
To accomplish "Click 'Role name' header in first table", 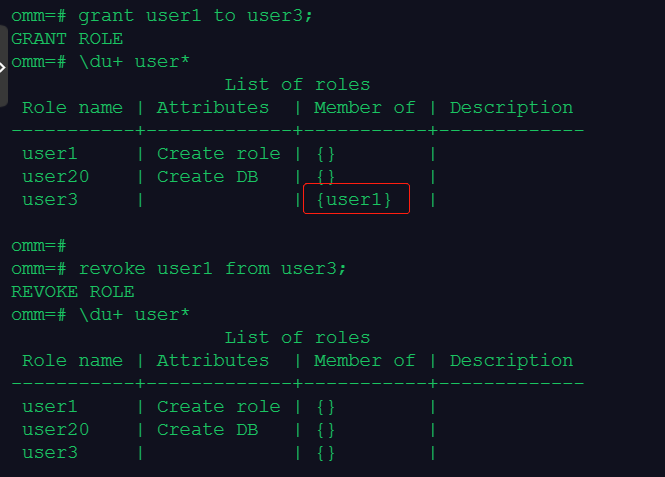I will tap(72, 108).
